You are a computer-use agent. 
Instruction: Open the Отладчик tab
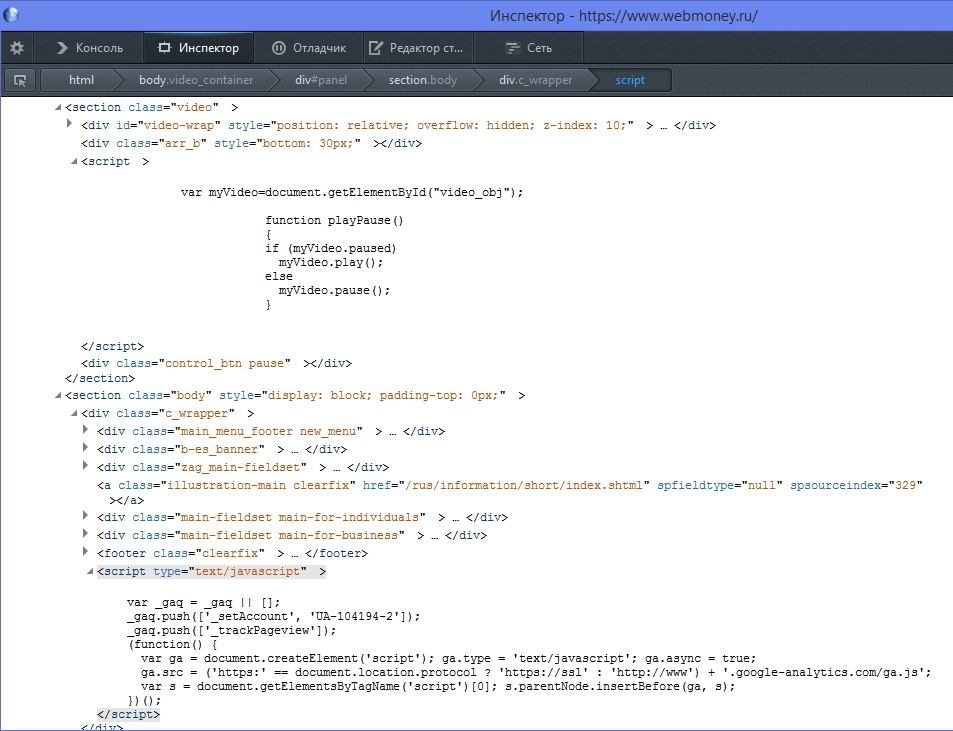coord(309,48)
